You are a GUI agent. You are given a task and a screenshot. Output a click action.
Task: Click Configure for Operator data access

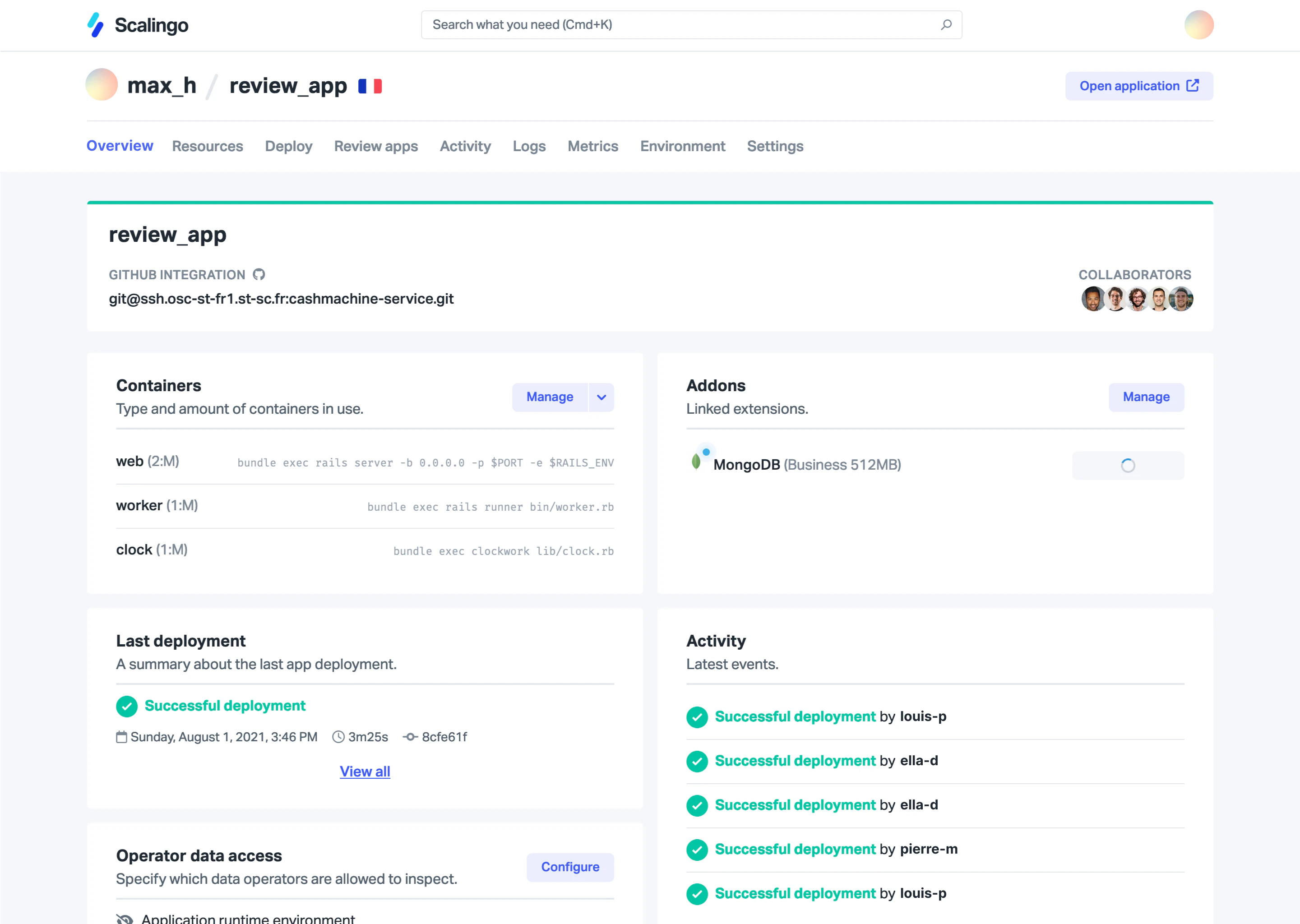pyautogui.click(x=570, y=867)
